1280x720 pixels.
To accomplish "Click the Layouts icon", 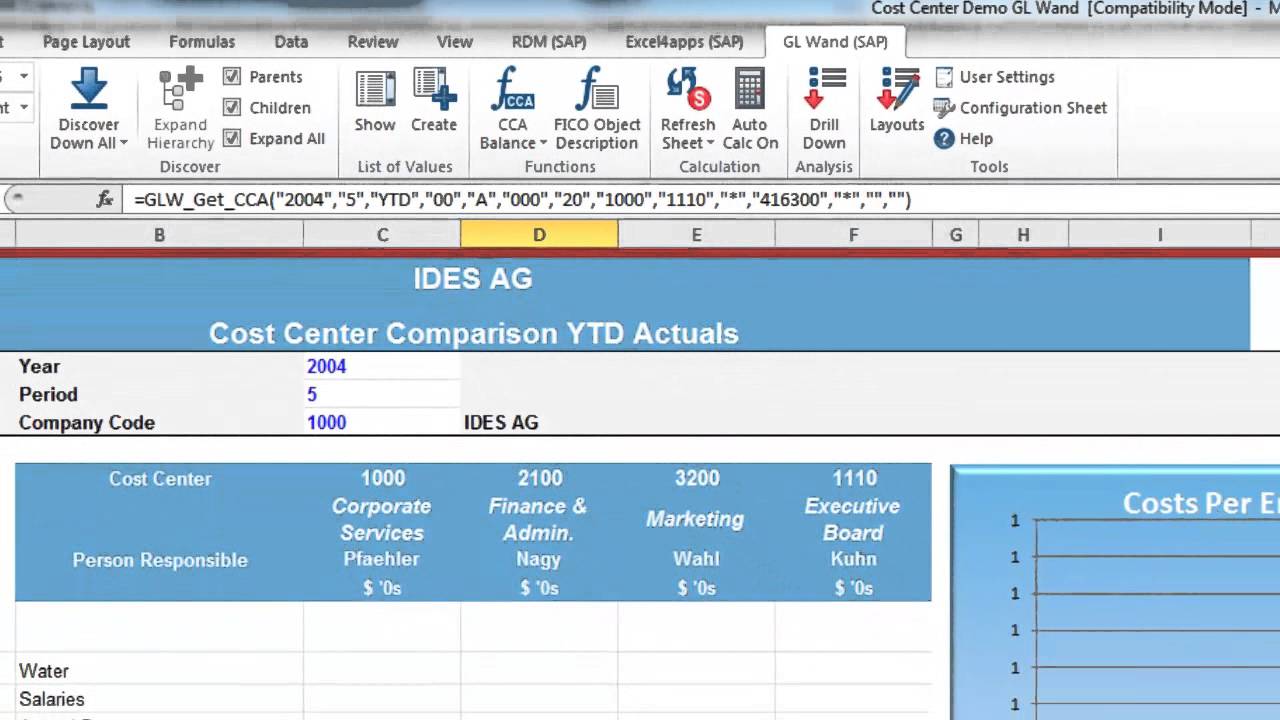I will click(897, 88).
